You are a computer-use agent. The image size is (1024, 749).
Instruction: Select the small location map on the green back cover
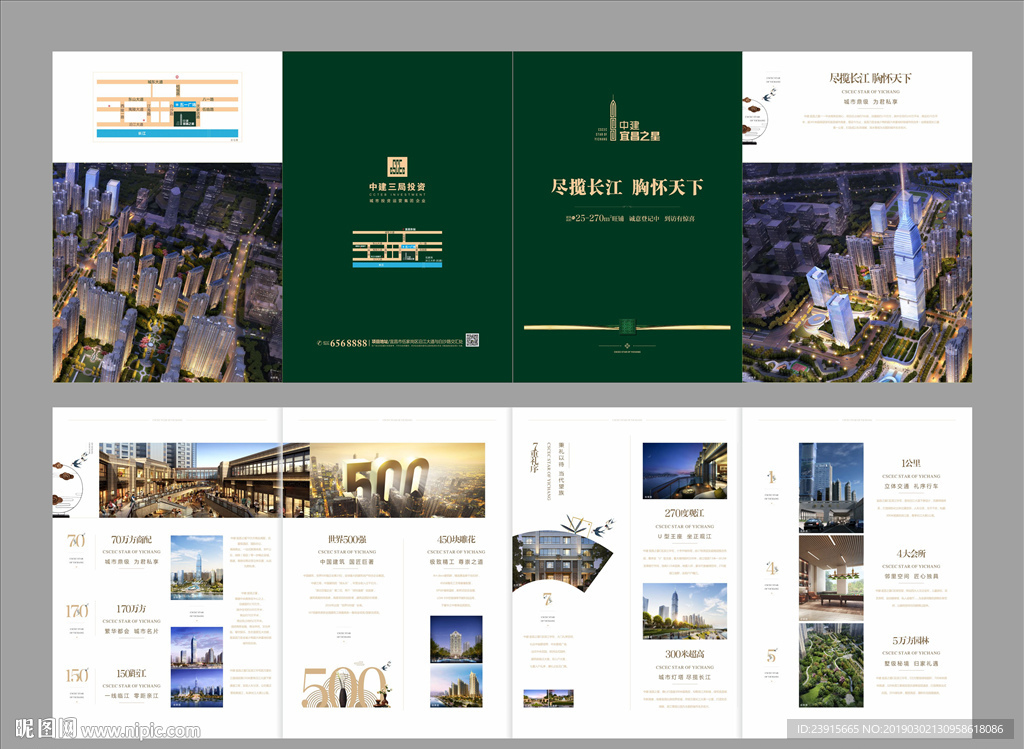(397, 249)
